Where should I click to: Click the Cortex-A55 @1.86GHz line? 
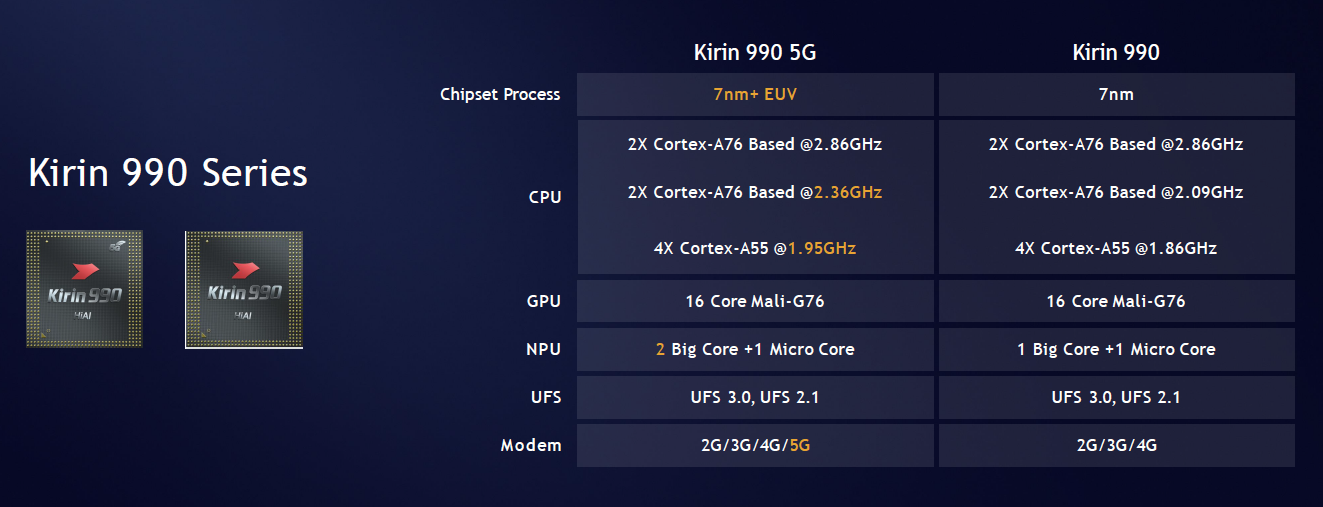tap(1116, 248)
